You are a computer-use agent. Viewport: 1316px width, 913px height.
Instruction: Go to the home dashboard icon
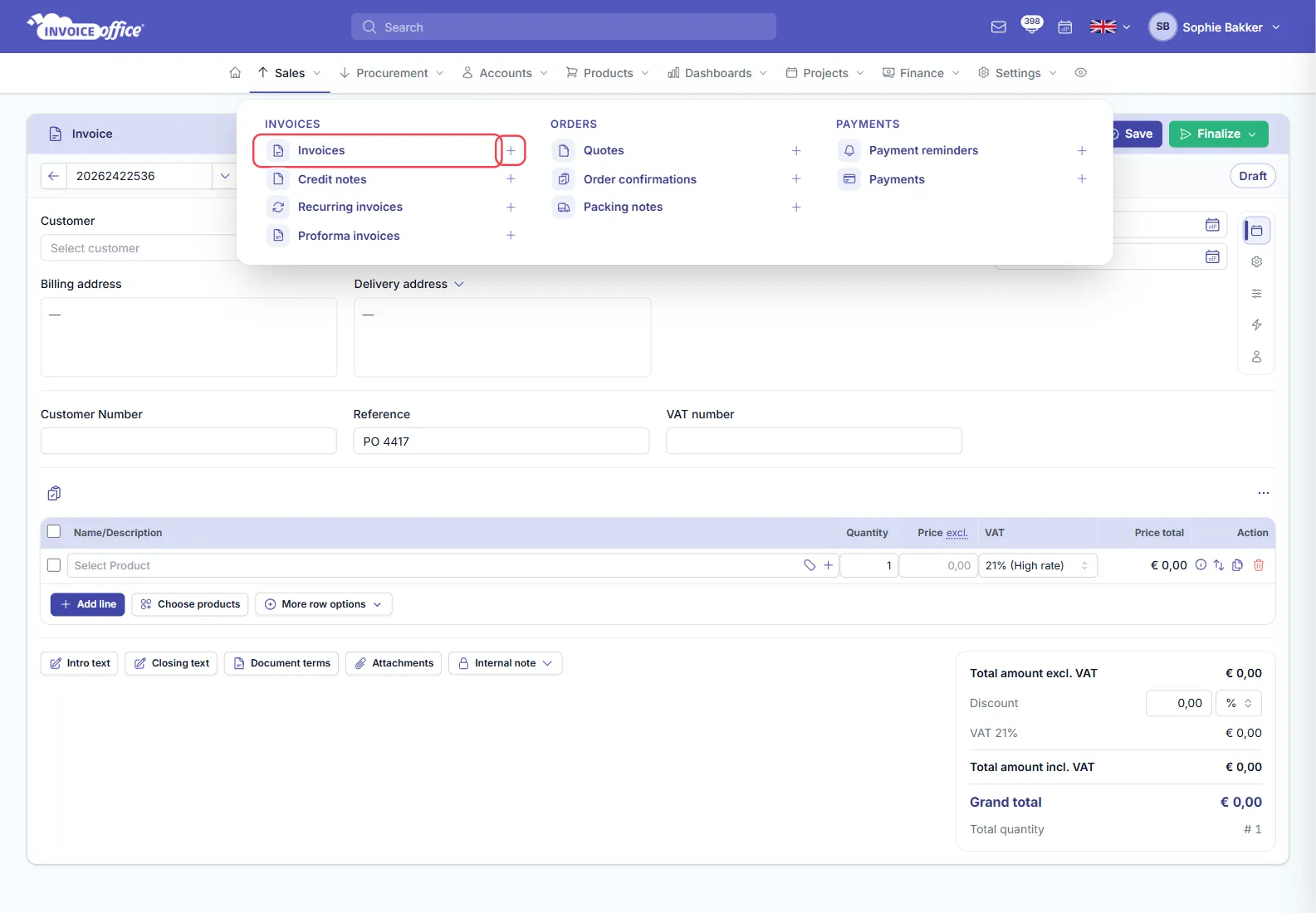[x=235, y=73]
